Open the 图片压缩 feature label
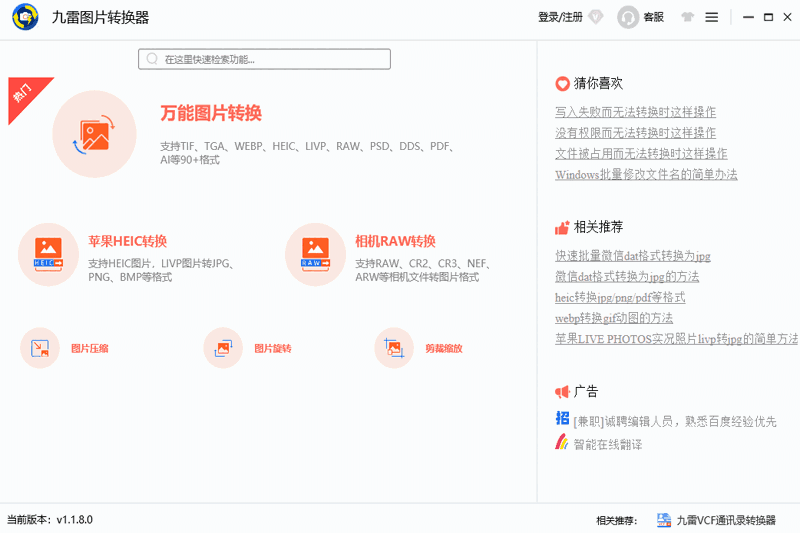 [90, 348]
